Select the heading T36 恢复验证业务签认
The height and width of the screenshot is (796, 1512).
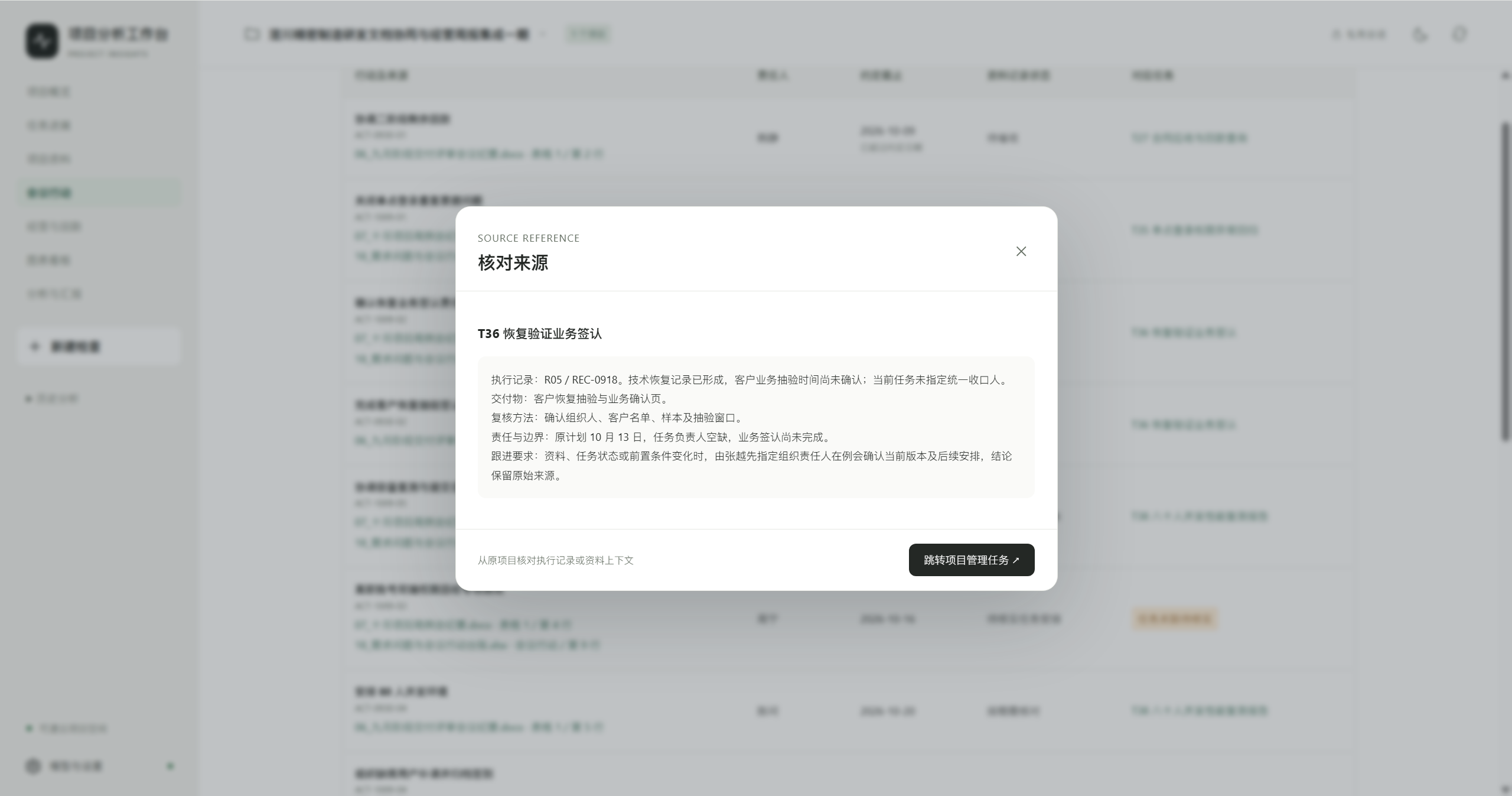coord(540,334)
